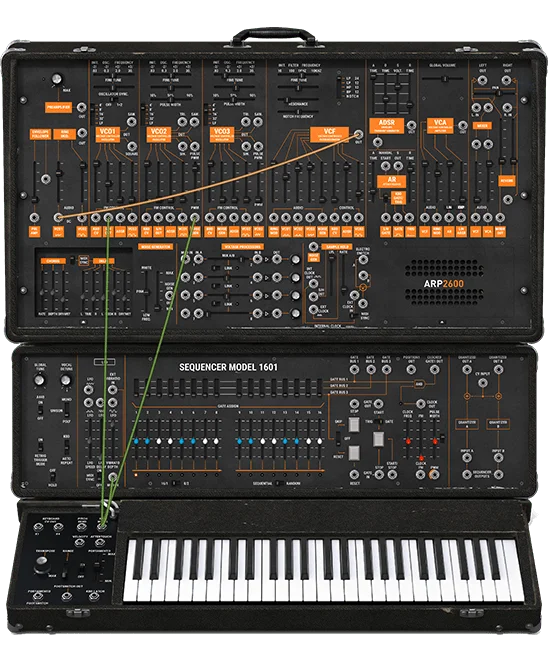Click the sequencer GATE BUS 1 jack
Image resolution: width=548 pixels, height=662 pixels.
coord(355,370)
